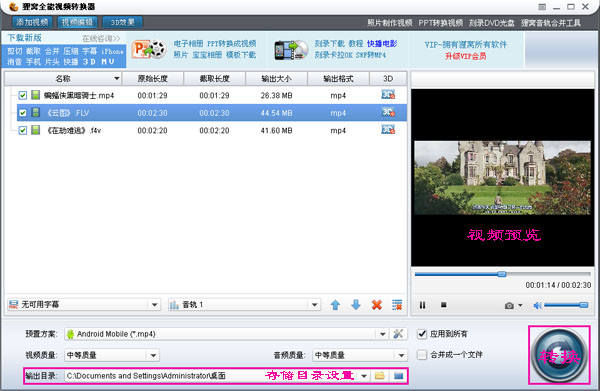Take a snapshot with the camera icon
Viewport: 600px width, 391px height.
coord(509,305)
